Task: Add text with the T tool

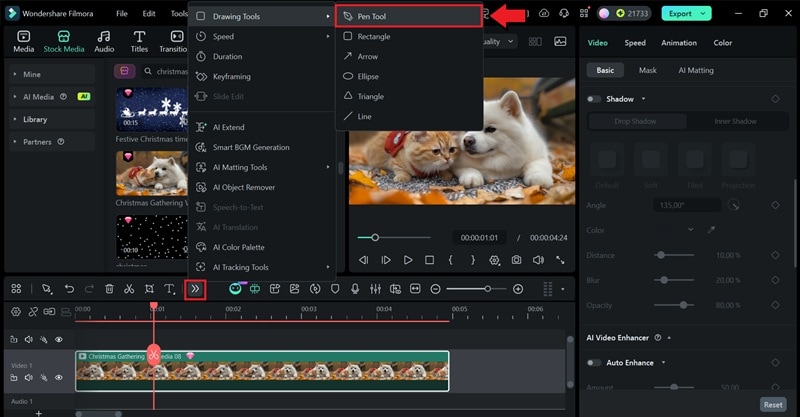Action: click(169, 289)
